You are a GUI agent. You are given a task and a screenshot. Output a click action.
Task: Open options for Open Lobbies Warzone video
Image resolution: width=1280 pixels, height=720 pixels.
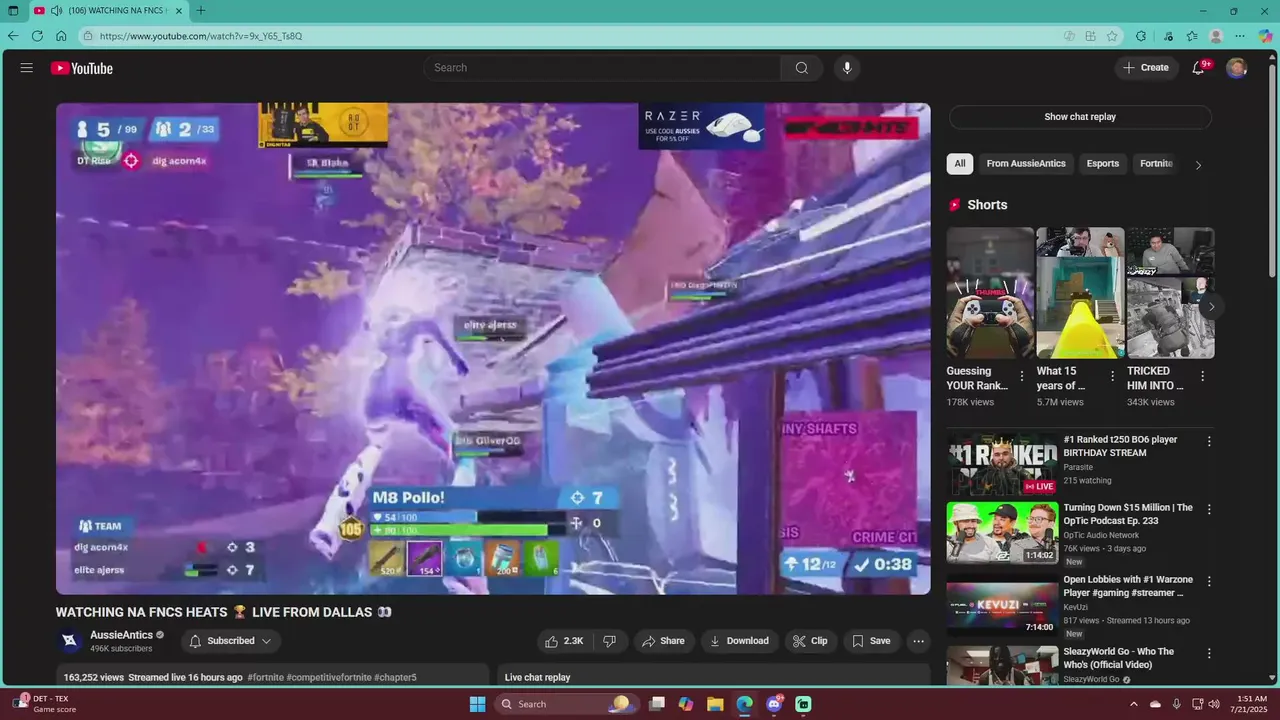(x=1209, y=581)
